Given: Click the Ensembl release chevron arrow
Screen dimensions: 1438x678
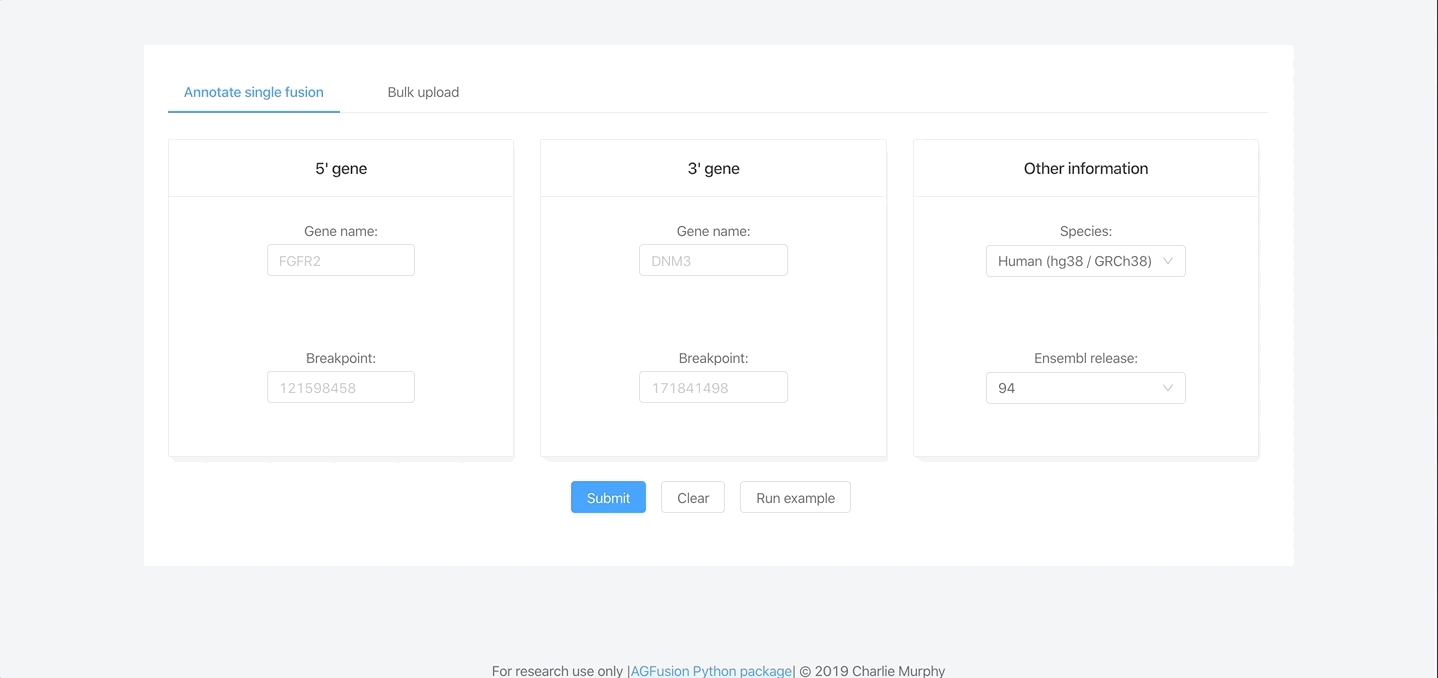Looking at the screenshot, I should pos(1168,388).
